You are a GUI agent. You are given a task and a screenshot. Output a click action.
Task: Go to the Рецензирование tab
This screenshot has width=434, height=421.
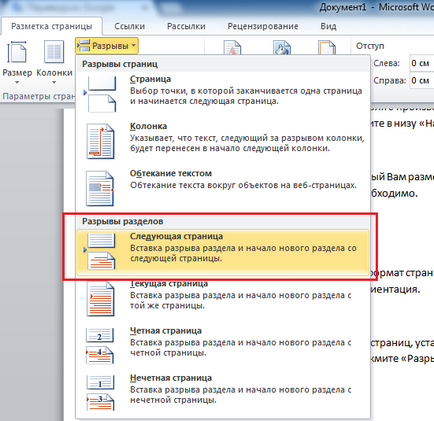pyautogui.click(x=263, y=26)
